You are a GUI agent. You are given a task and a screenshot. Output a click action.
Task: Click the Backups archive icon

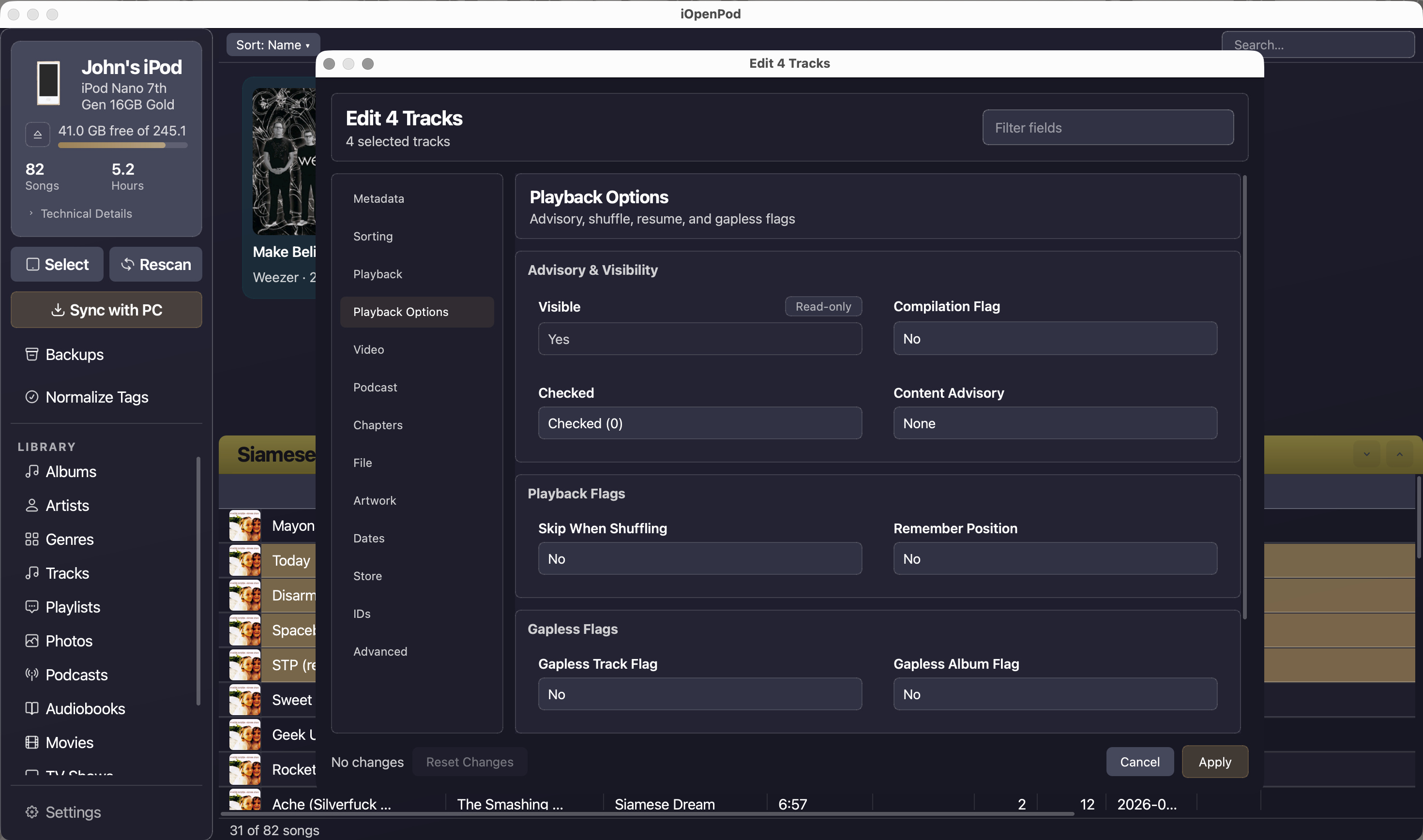31,354
